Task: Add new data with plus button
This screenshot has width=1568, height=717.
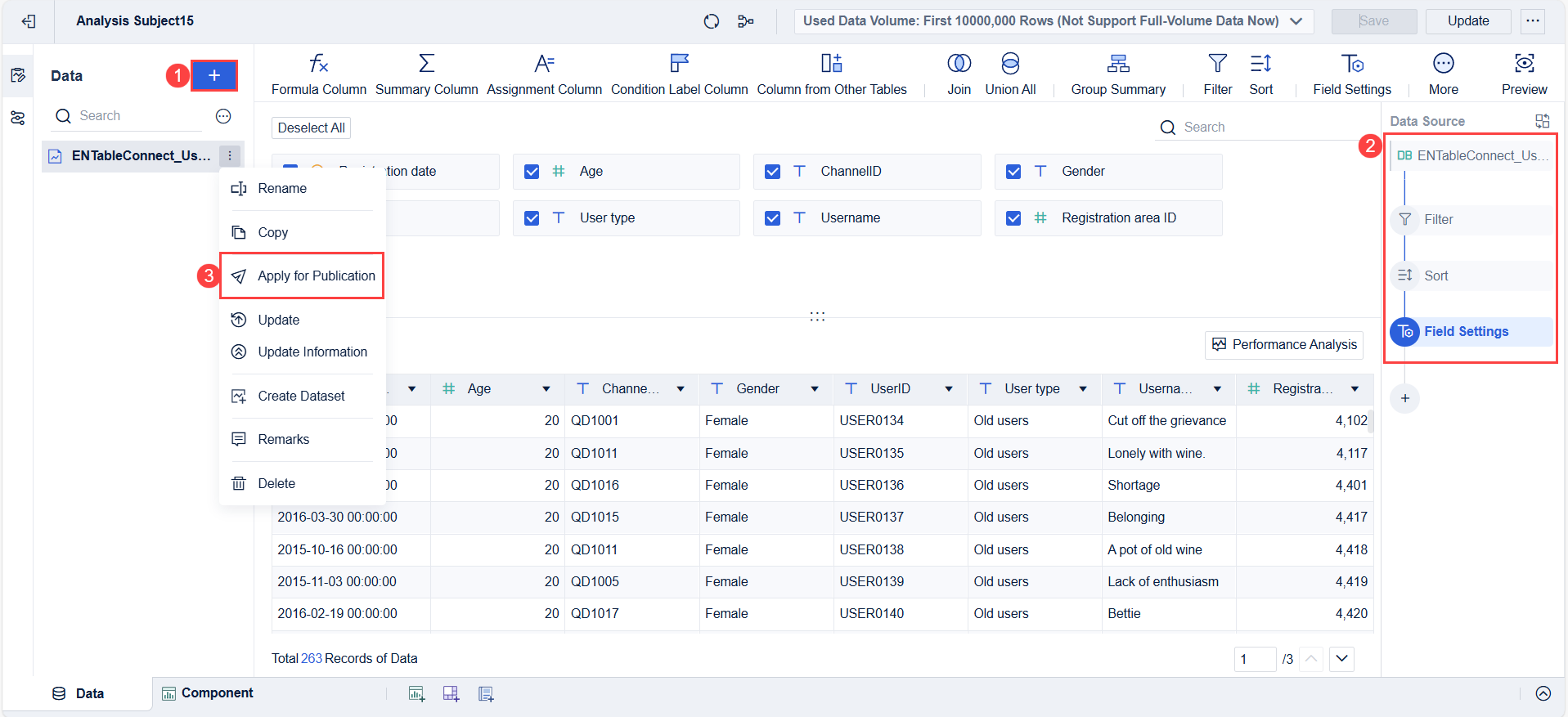Action: pos(214,75)
